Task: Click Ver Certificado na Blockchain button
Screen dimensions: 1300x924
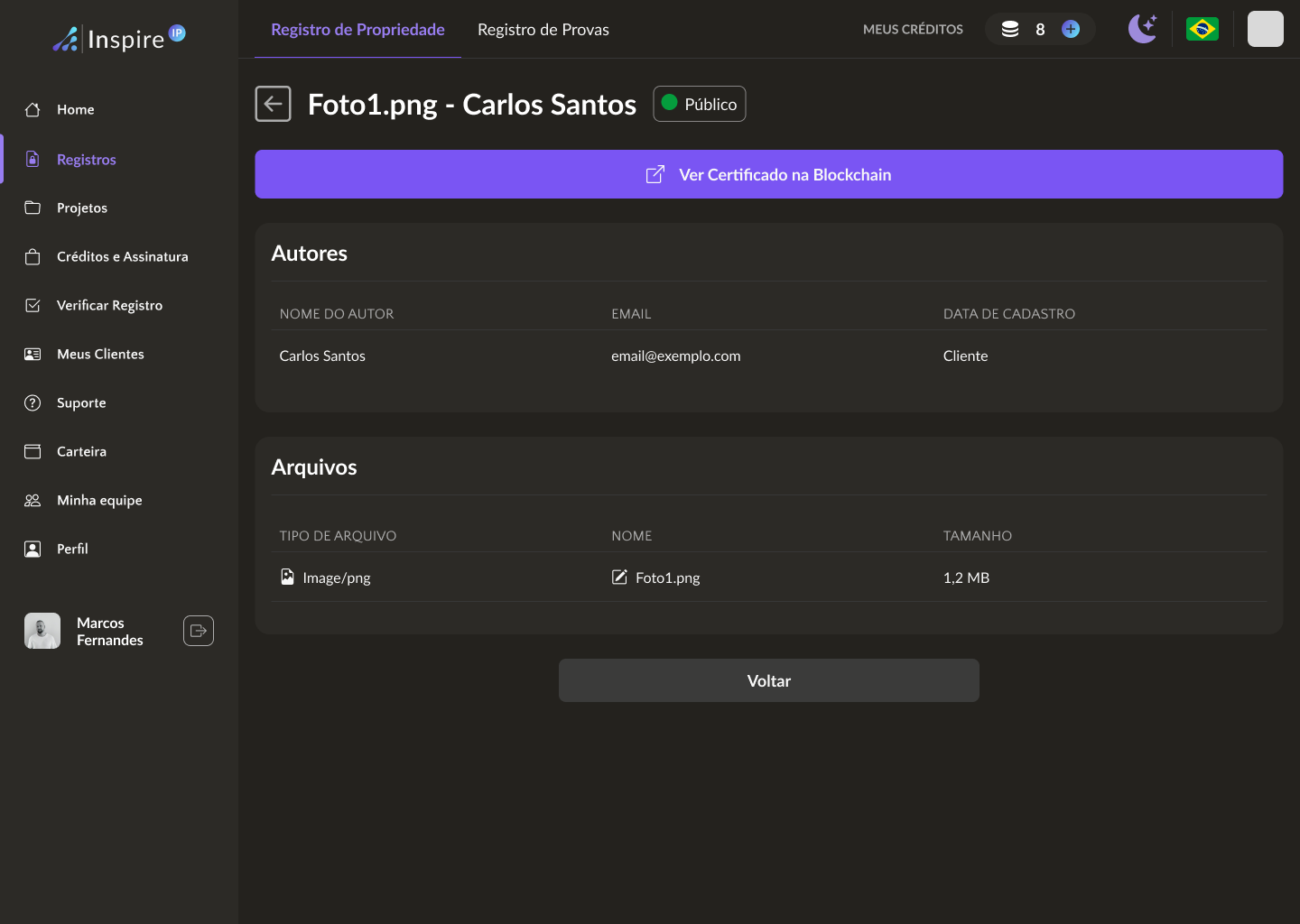Action: click(x=769, y=174)
